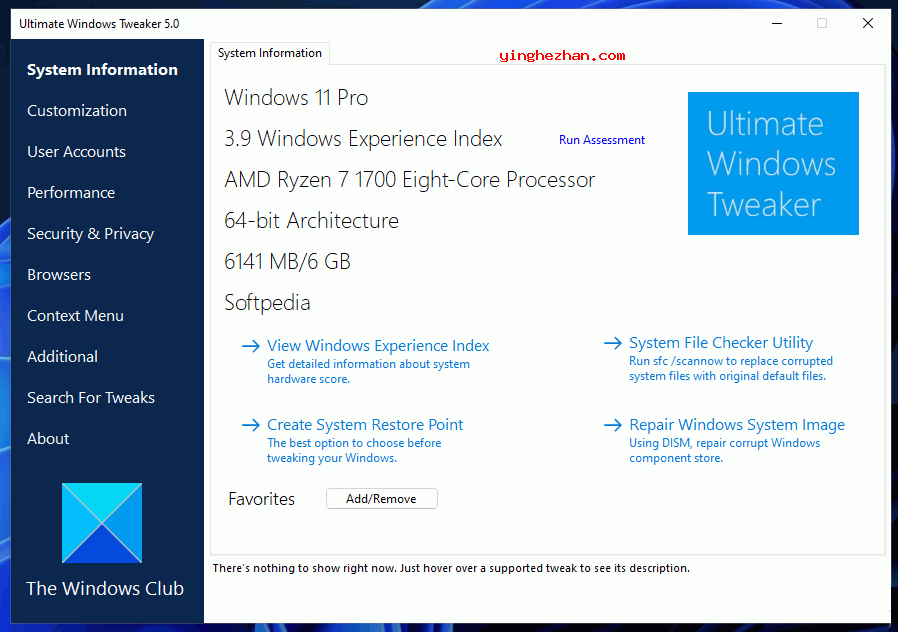Open the Context Menu section

[x=75, y=316]
